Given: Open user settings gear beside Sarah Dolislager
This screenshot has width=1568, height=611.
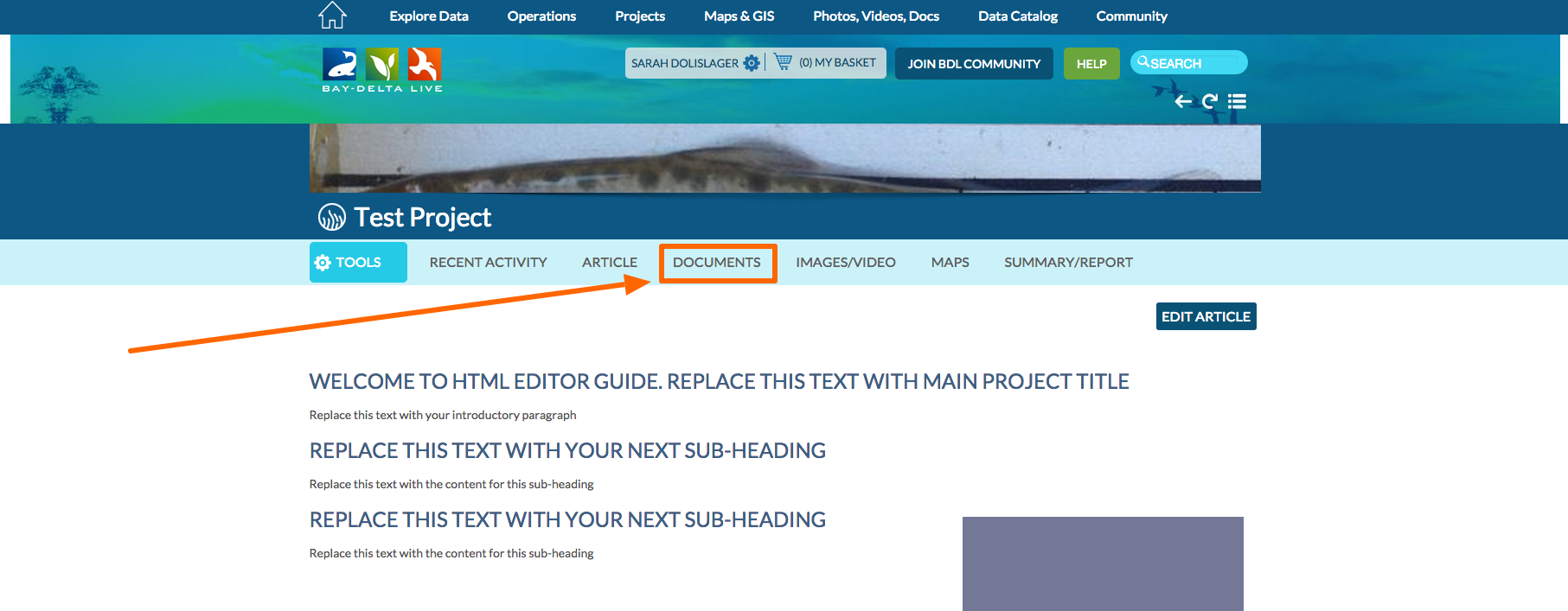Looking at the screenshot, I should coord(752,63).
